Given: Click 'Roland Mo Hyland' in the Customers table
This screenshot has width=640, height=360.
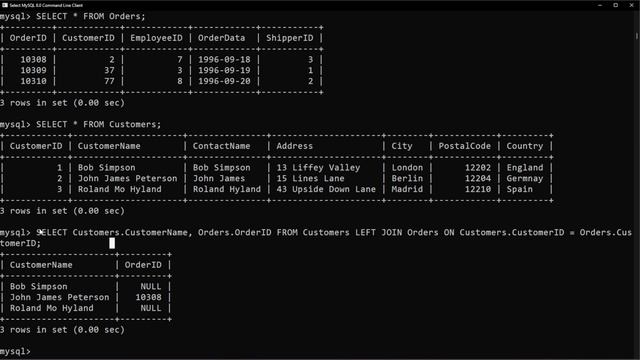Looking at the screenshot, I should pyautogui.click(x=120, y=189).
